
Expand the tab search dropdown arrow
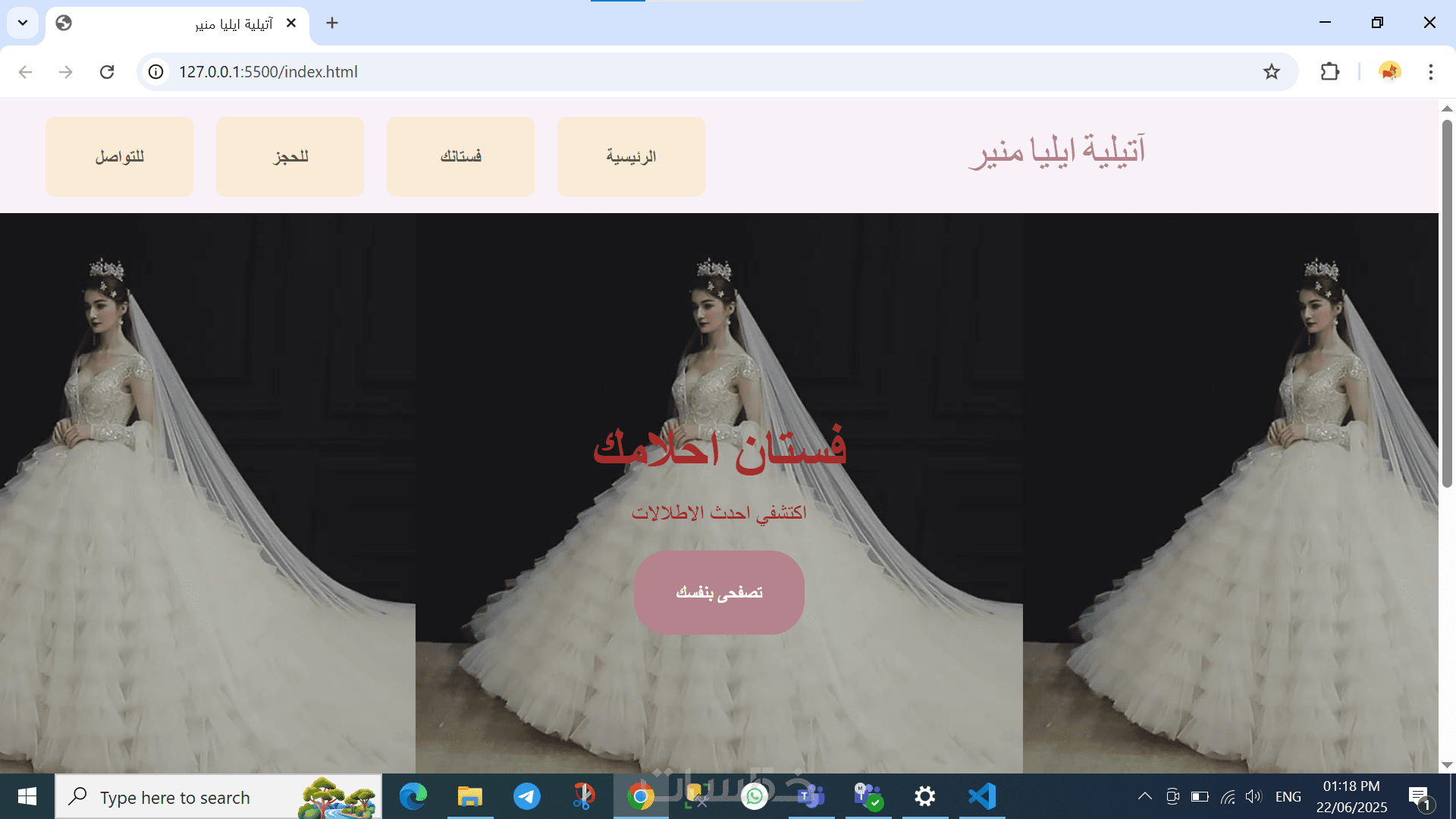(23, 23)
